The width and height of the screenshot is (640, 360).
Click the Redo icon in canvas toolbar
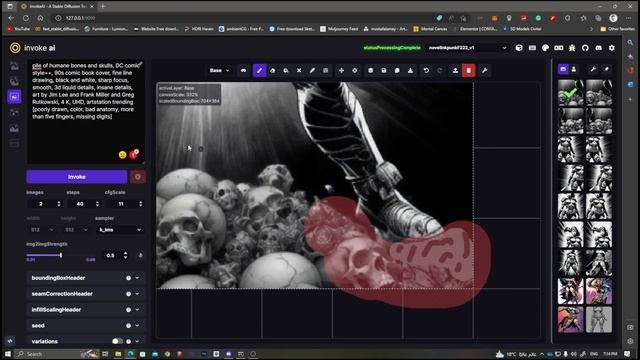(440, 71)
